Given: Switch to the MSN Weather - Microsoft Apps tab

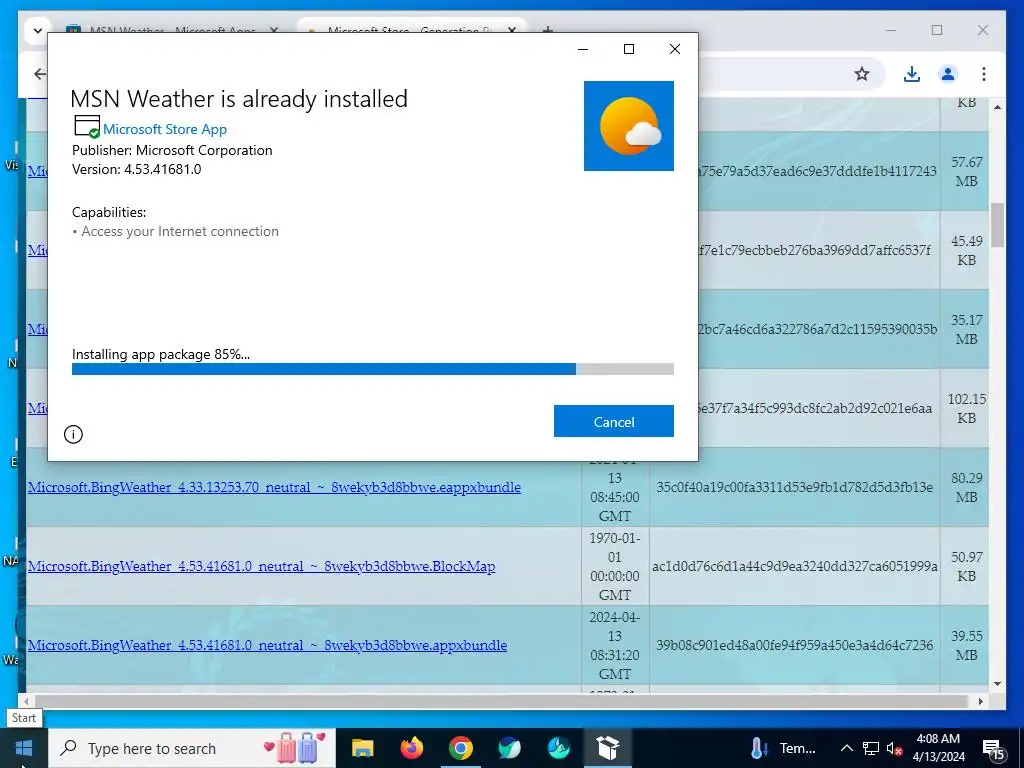Looking at the screenshot, I should tap(171, 29).
